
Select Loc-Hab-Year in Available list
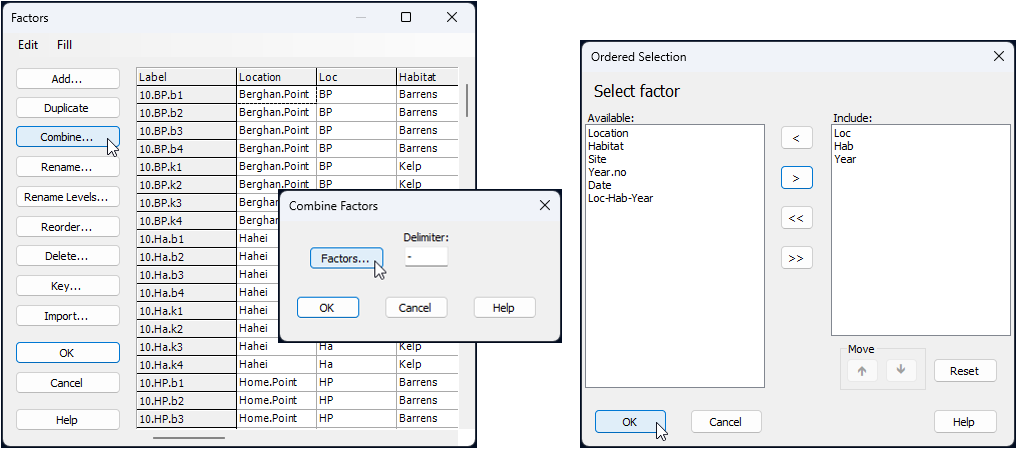[620, 198]
